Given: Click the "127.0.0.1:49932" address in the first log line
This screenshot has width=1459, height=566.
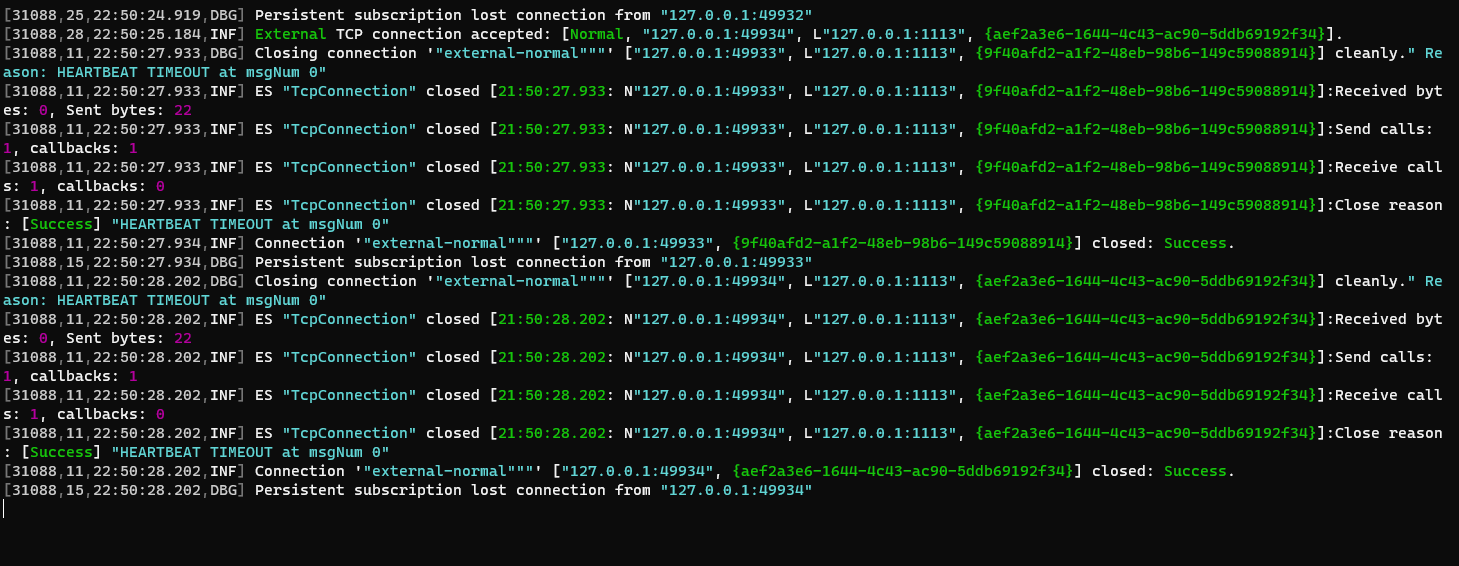Looking at the screenshot, I should (x=736, y=15).
